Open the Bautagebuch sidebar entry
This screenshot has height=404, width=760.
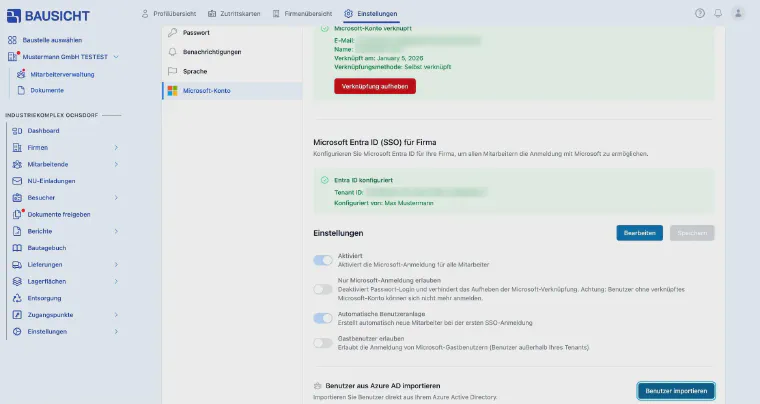tap(47, 248)
